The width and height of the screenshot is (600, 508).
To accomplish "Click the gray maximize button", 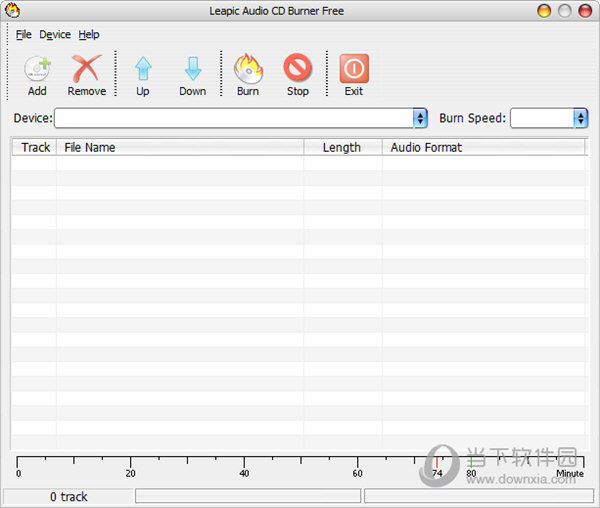I will click(565, 11).
